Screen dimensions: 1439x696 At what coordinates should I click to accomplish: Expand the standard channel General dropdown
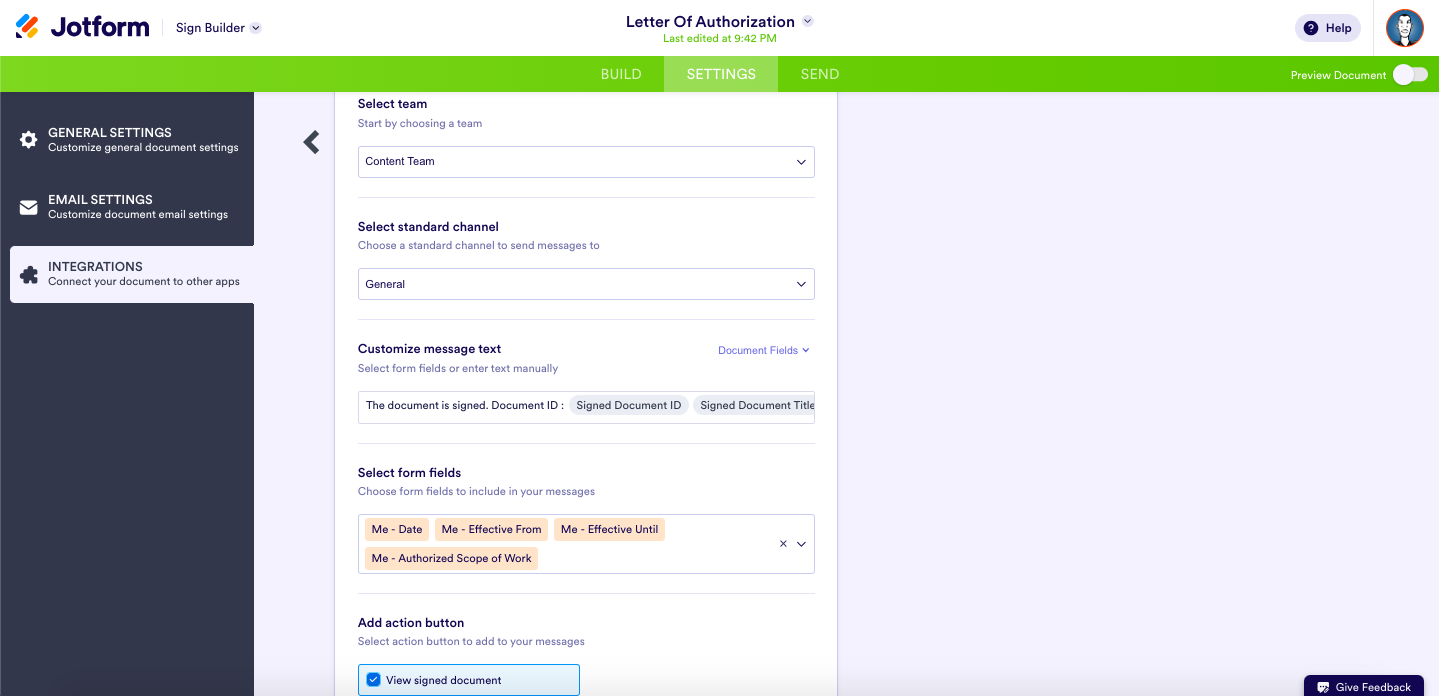point(586,284)
